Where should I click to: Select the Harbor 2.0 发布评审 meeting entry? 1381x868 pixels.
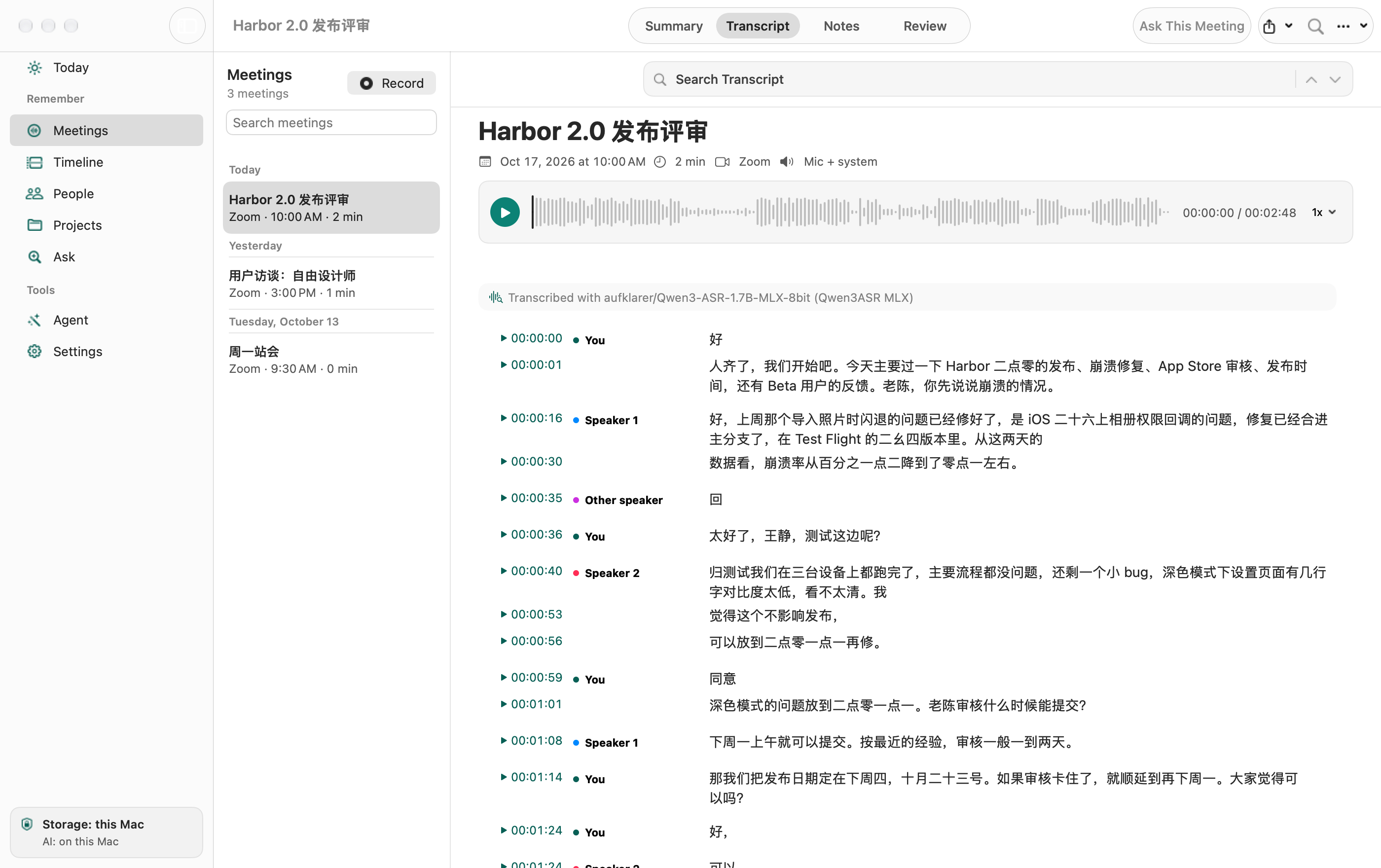tap(331, 208)
